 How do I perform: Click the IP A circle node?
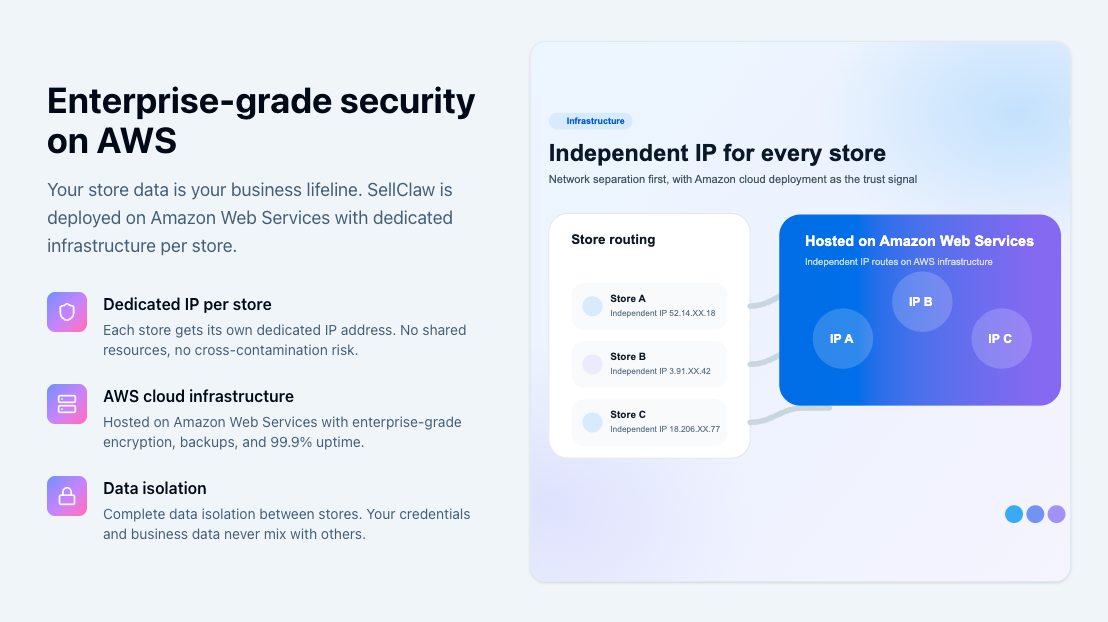click(x=842, y=339)
